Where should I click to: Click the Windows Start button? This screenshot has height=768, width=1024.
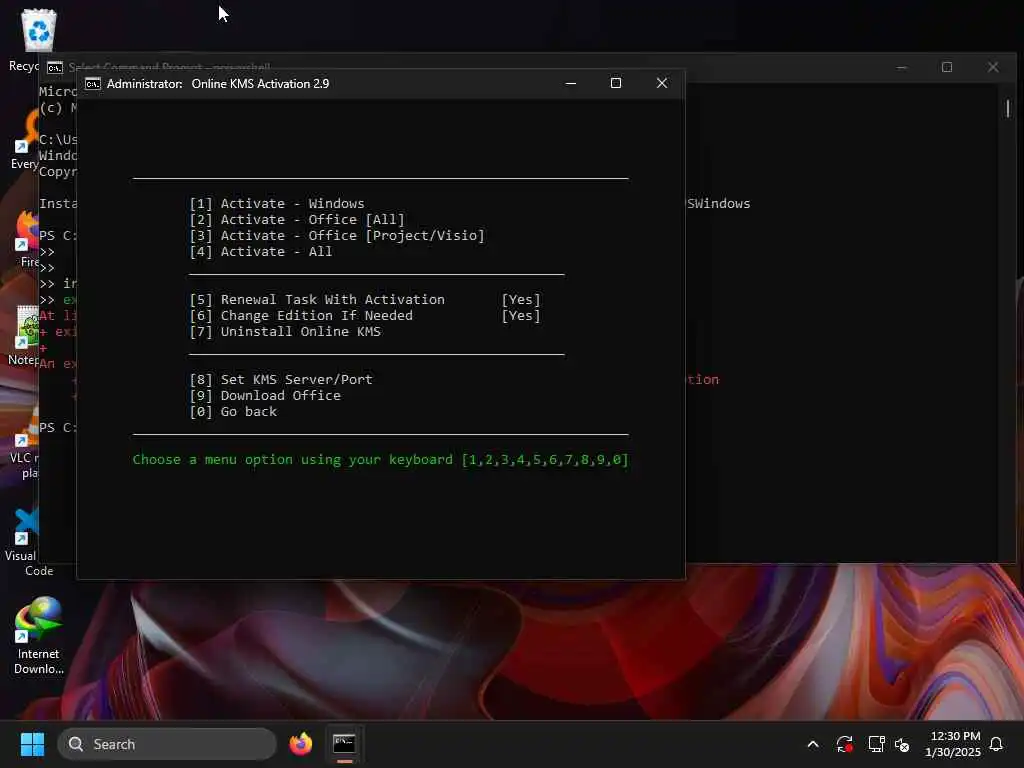(x=32, y=744)
